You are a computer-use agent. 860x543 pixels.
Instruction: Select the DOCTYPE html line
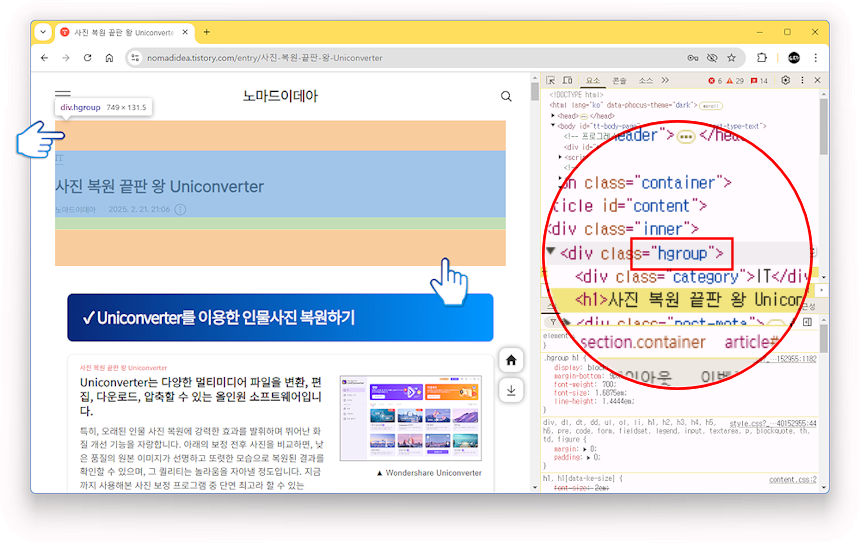[576, 95]
